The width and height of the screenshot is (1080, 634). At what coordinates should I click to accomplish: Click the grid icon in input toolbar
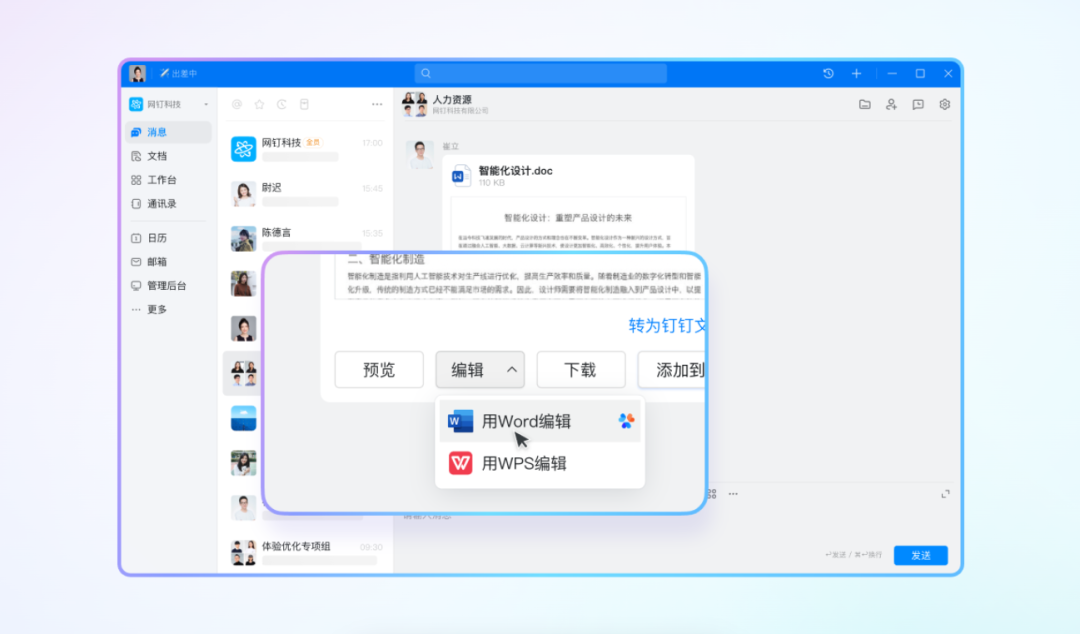click(x=712, y=494)
